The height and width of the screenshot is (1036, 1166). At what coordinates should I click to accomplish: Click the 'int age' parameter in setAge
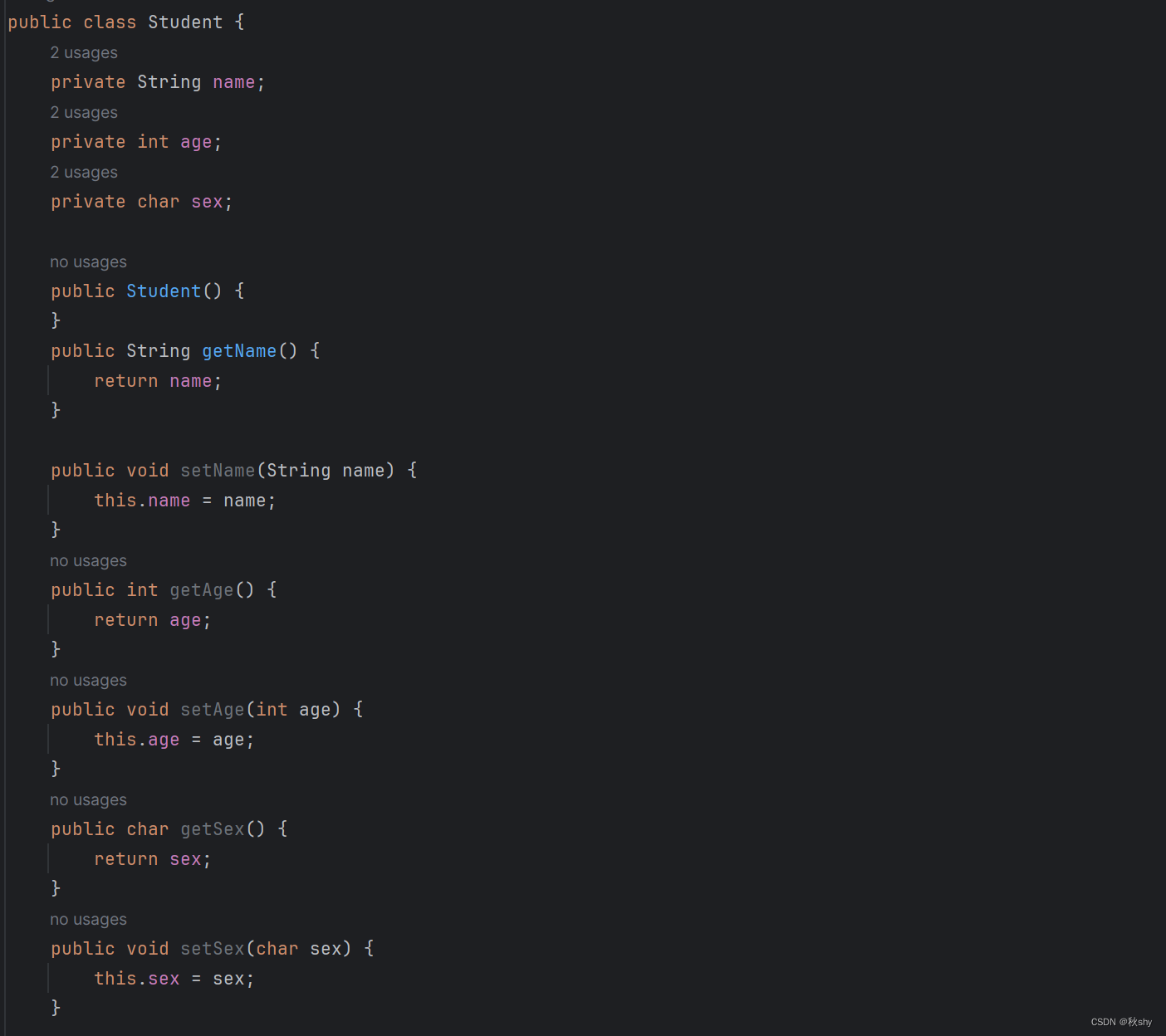(x=293, y=710)
